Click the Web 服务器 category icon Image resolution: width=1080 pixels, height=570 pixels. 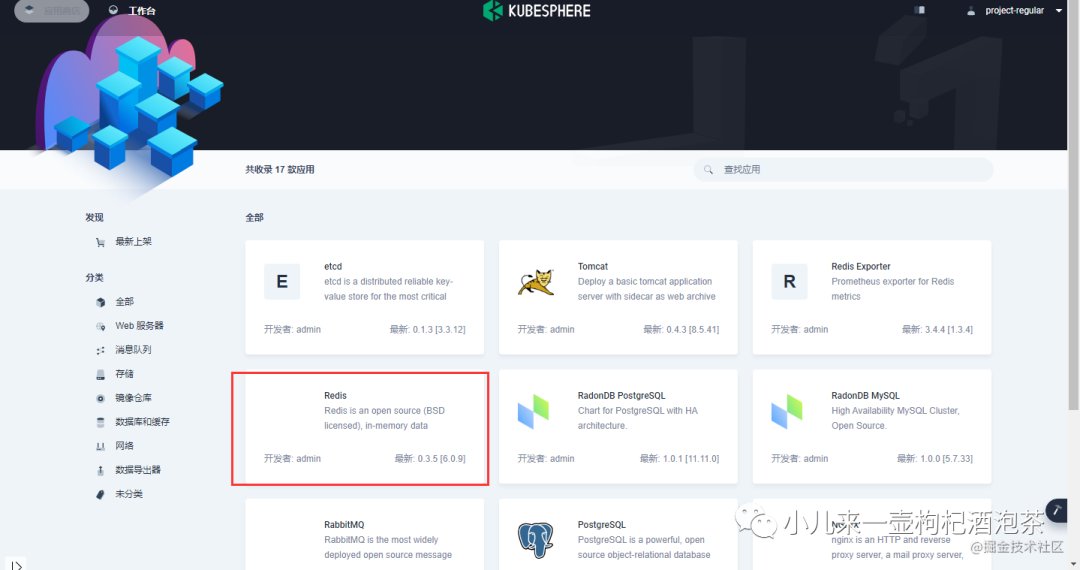point(101,326)
